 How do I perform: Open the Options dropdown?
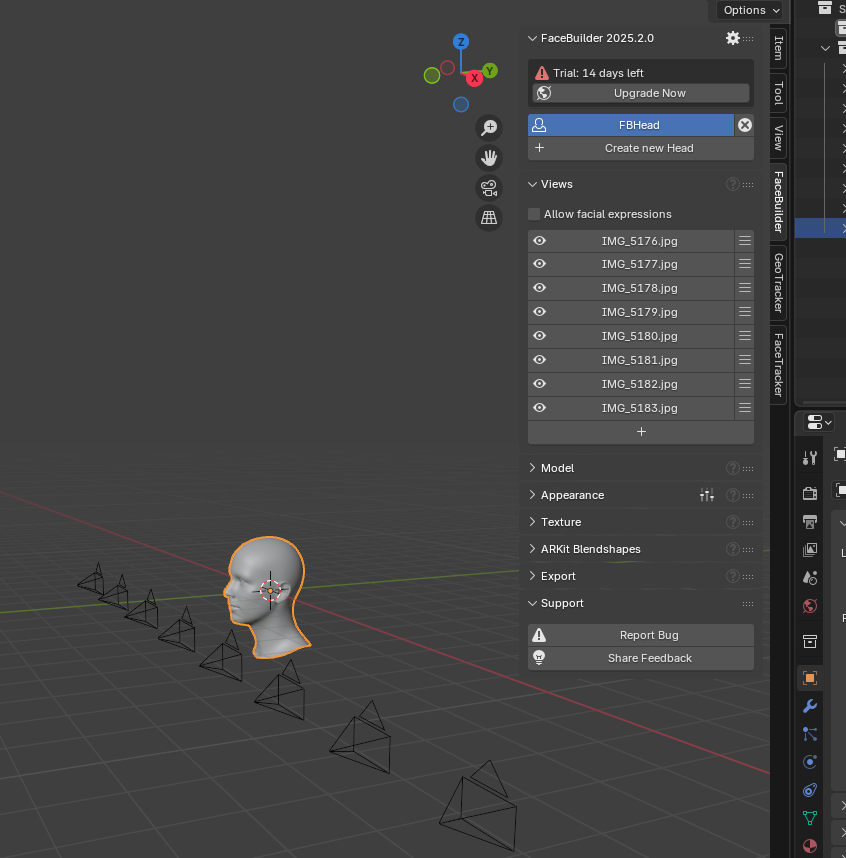pos(752,10)
